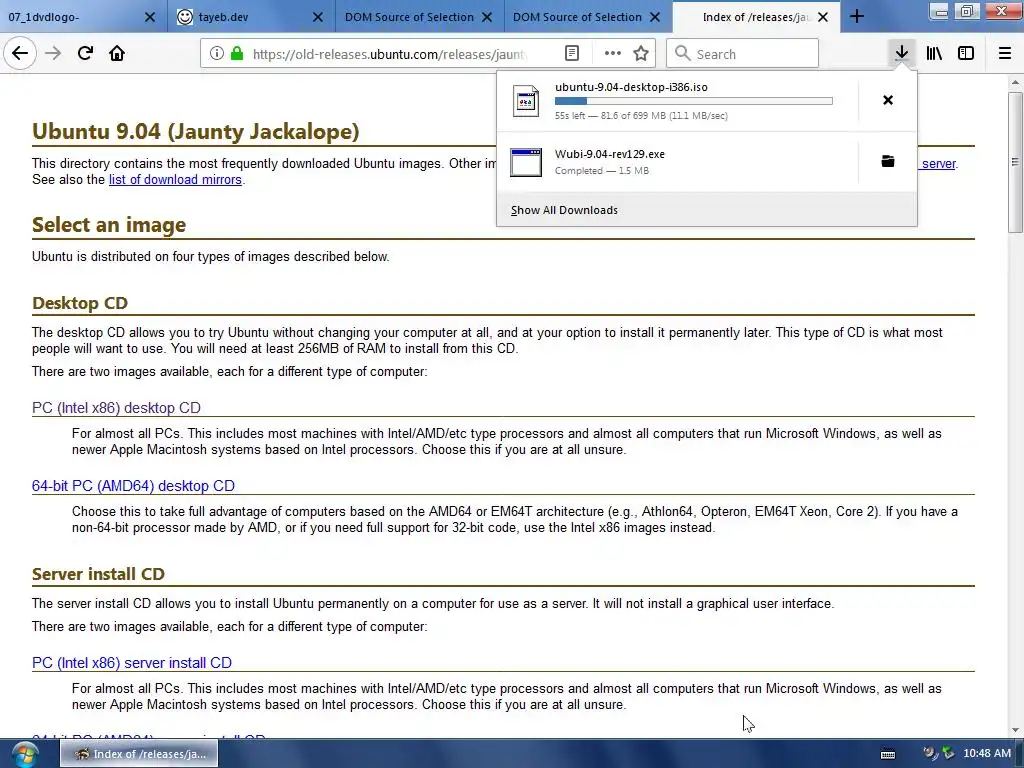This screenshot has height=768, width=1024.
Task: Click the vertical scrollbar thumb
Action: click(x=1015, y=162)
